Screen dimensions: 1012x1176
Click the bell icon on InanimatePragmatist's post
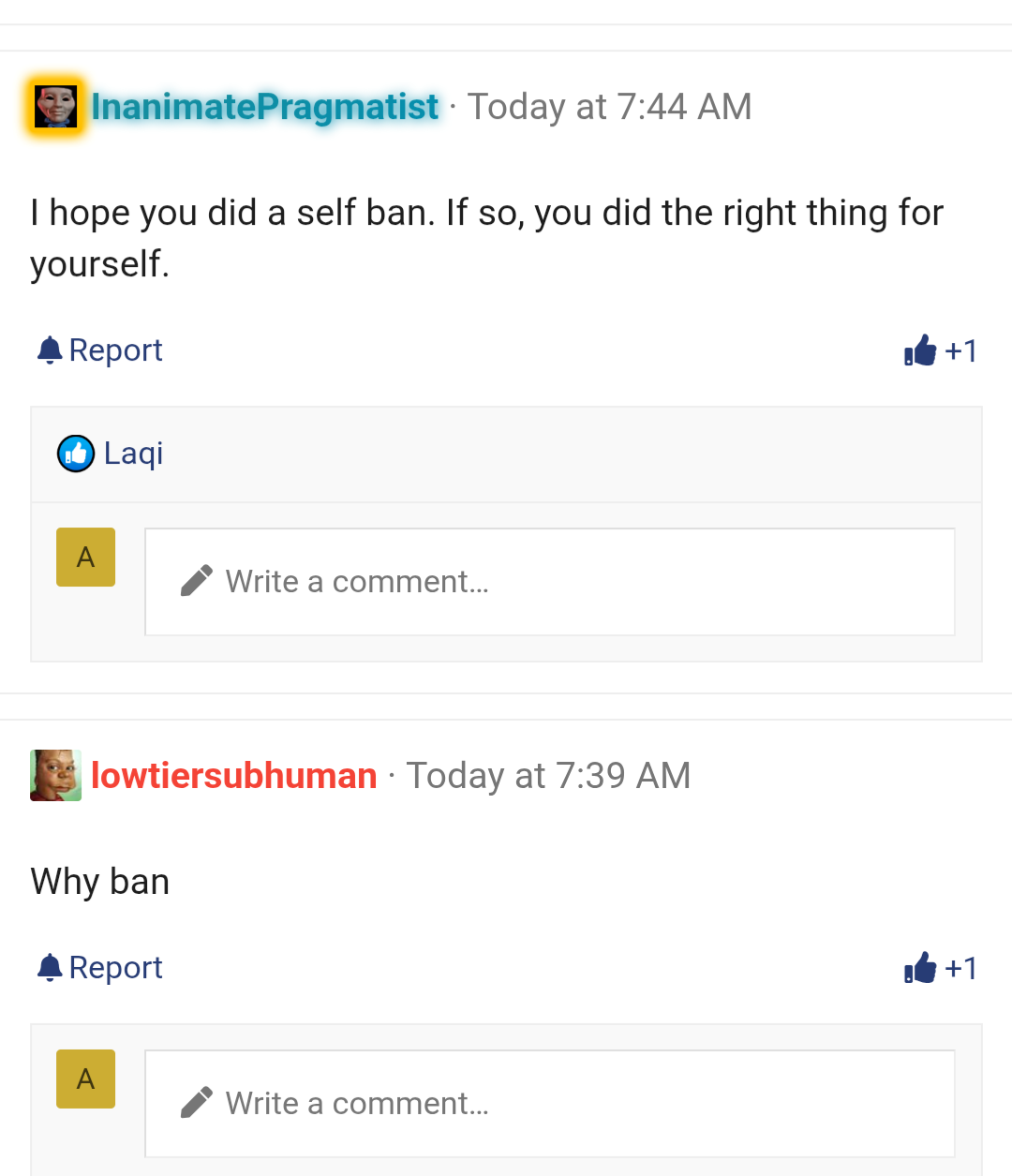coord(50,350)
